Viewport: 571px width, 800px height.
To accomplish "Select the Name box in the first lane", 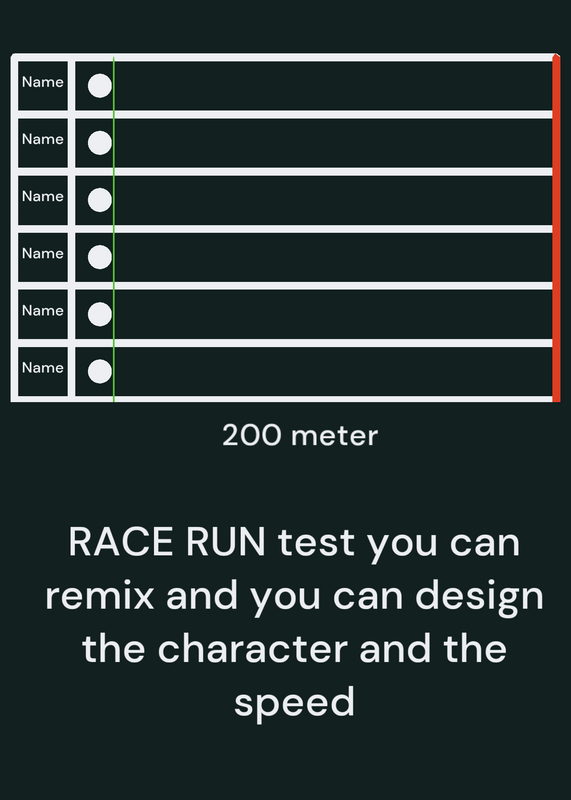I will pos(43,86).
